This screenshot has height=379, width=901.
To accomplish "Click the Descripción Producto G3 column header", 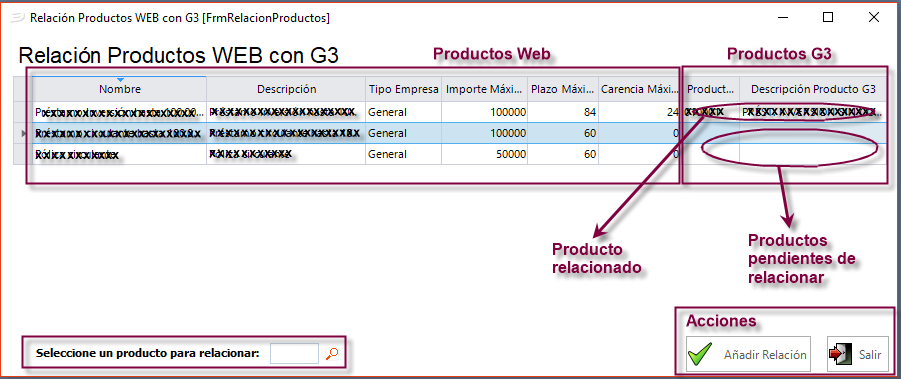I will (x=813, y=89).
